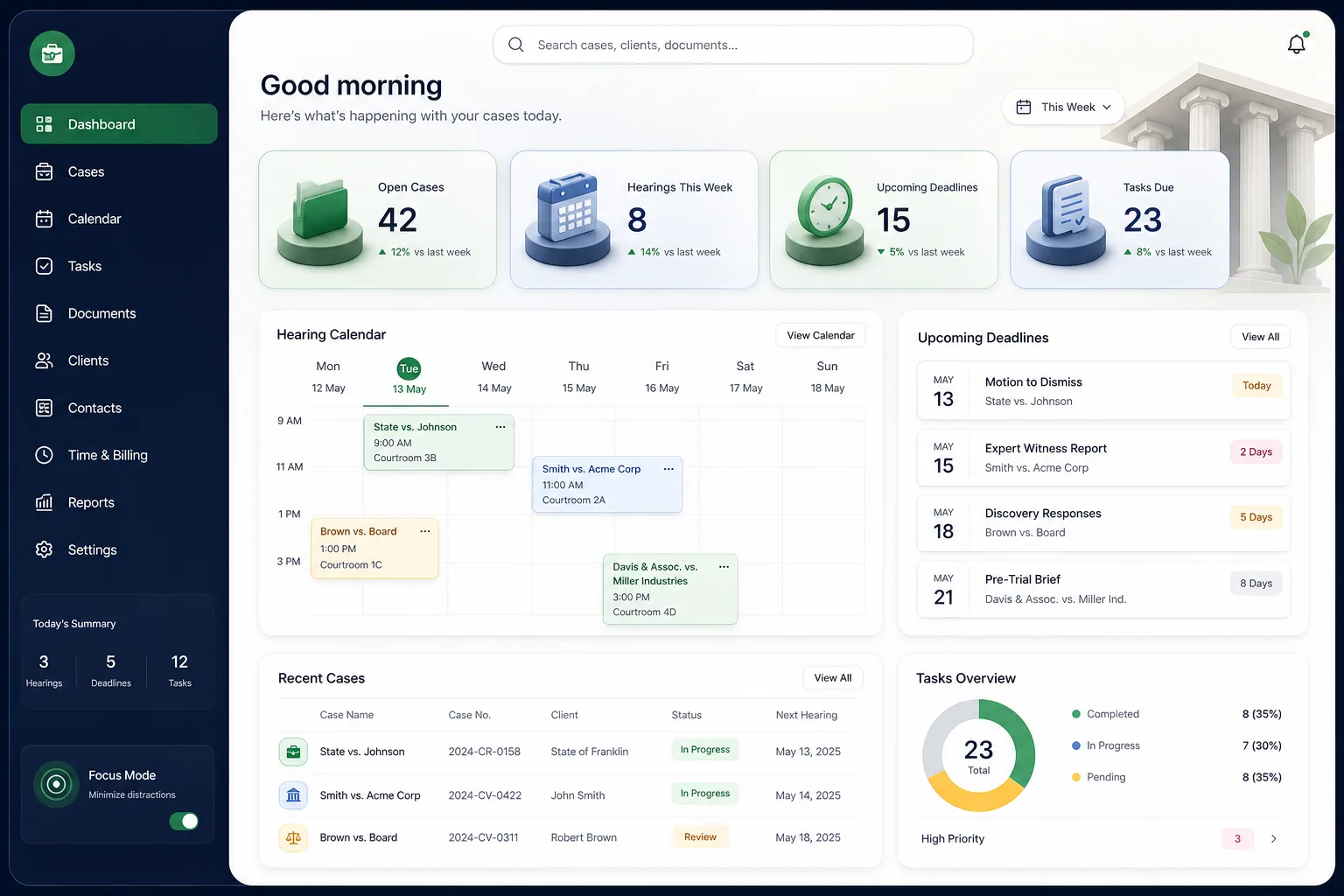Image resolution: width=1344 pixels, height=896 pixels.
Task: Click the Tasks Overview donut chart
Action: click(978, 755)
